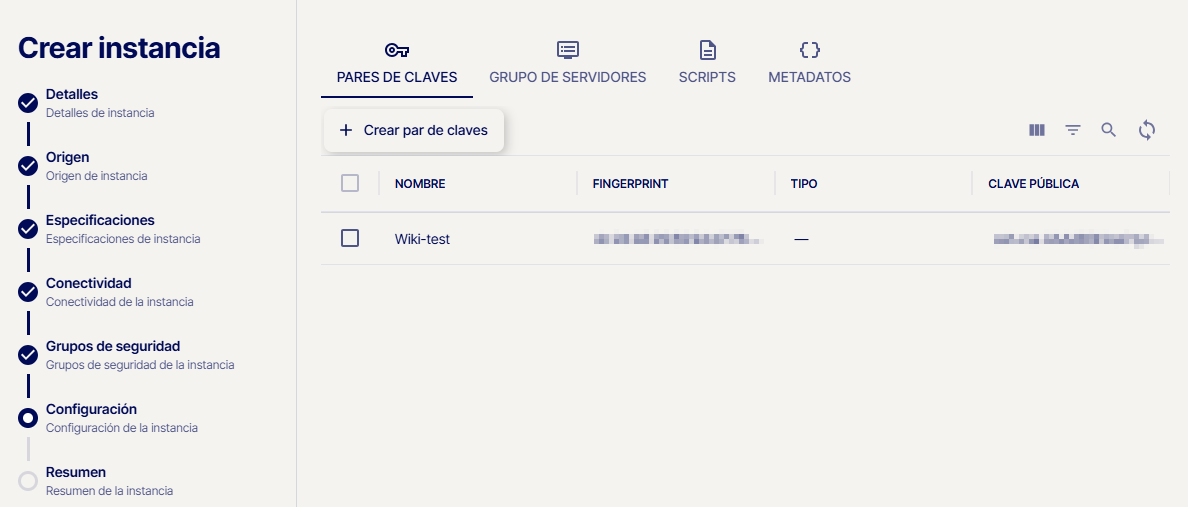Open the Especificaciones step
The width and height of the screenshot is (1188, 507).
click(x=100, y=221)
